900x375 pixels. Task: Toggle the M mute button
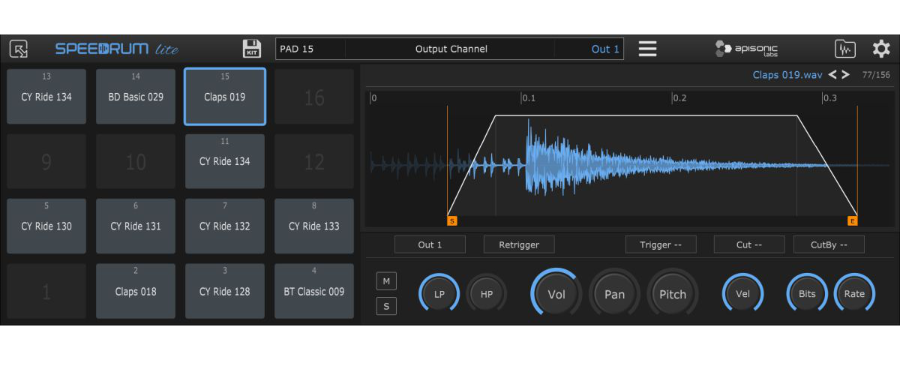[386, 281]
